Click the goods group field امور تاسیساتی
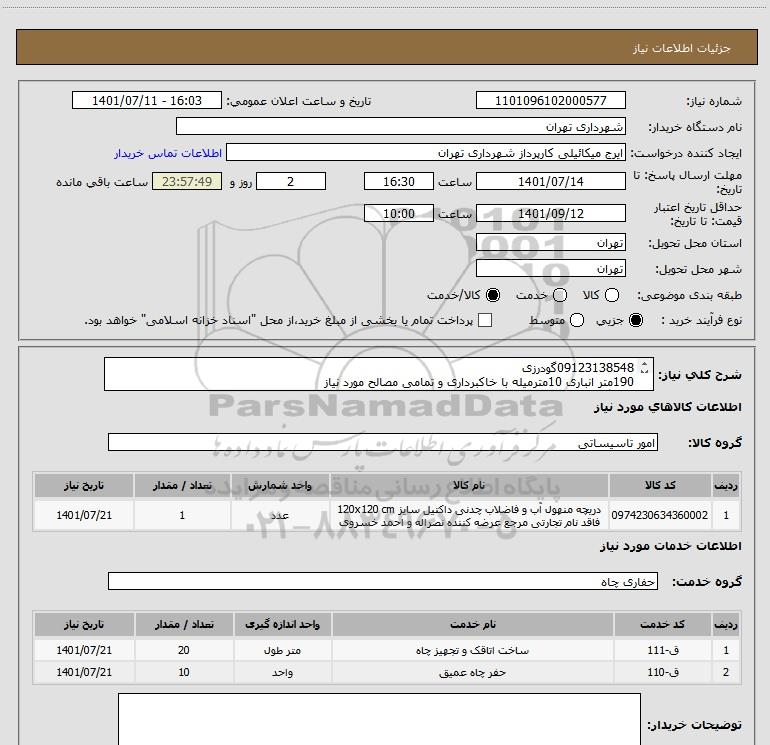Viewport: 770px width, 745px height. point(383,442)
